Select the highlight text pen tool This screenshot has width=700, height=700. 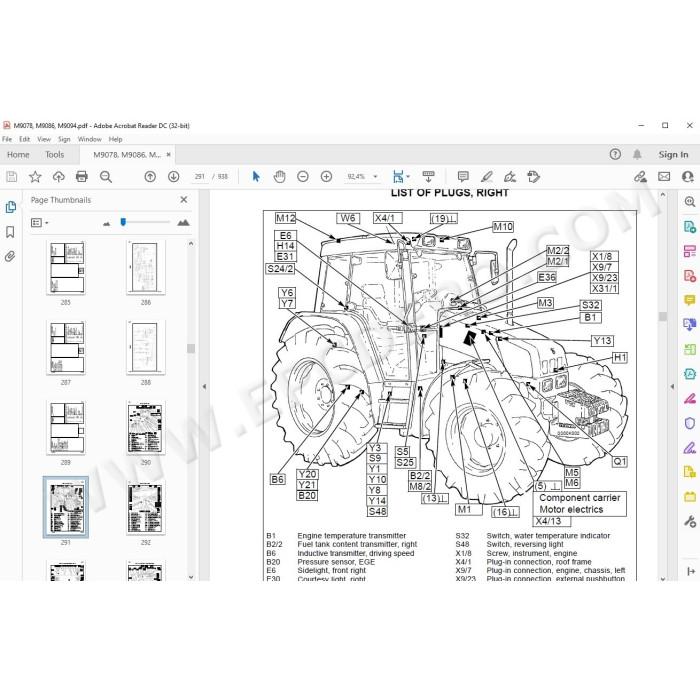coord(487,177)
